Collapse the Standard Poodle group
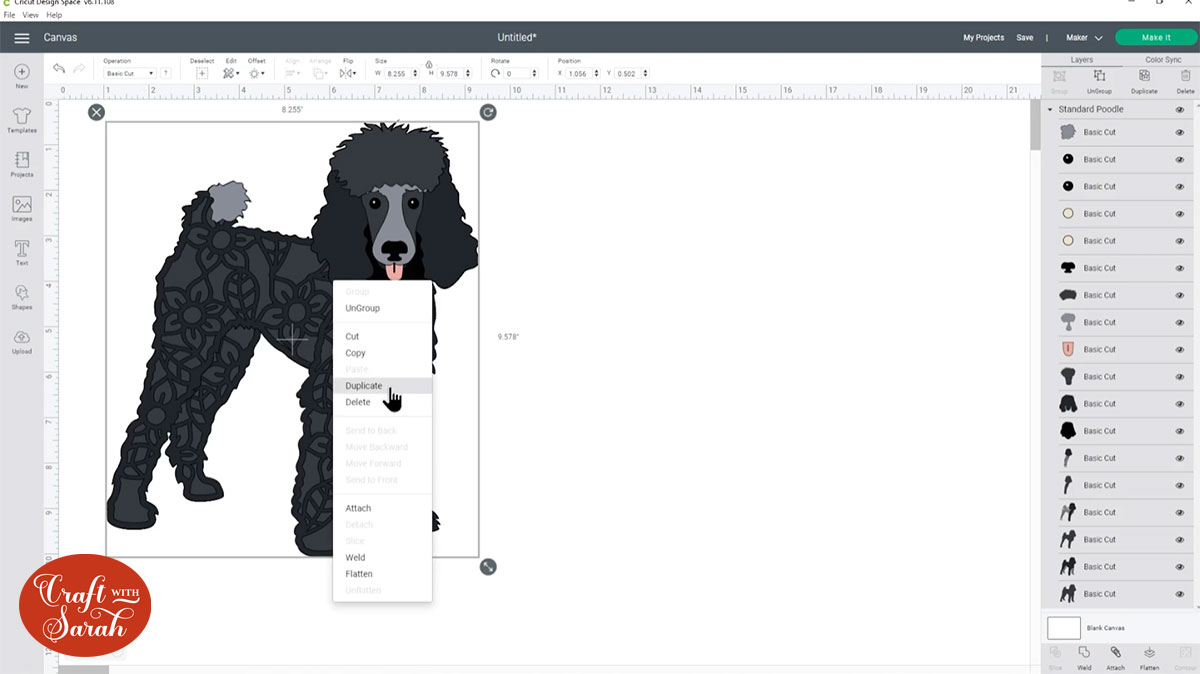 (x=1050, y=109)
